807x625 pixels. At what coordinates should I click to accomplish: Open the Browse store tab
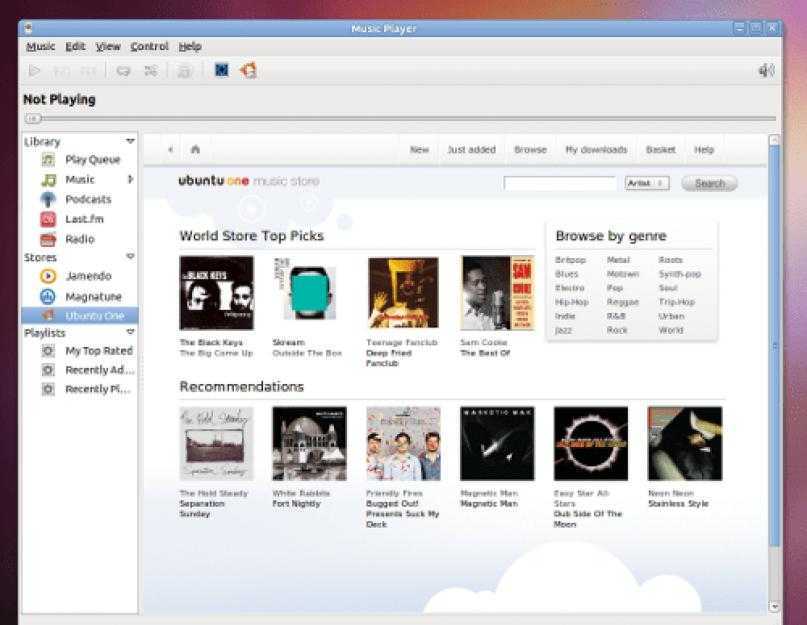(530, 150)
